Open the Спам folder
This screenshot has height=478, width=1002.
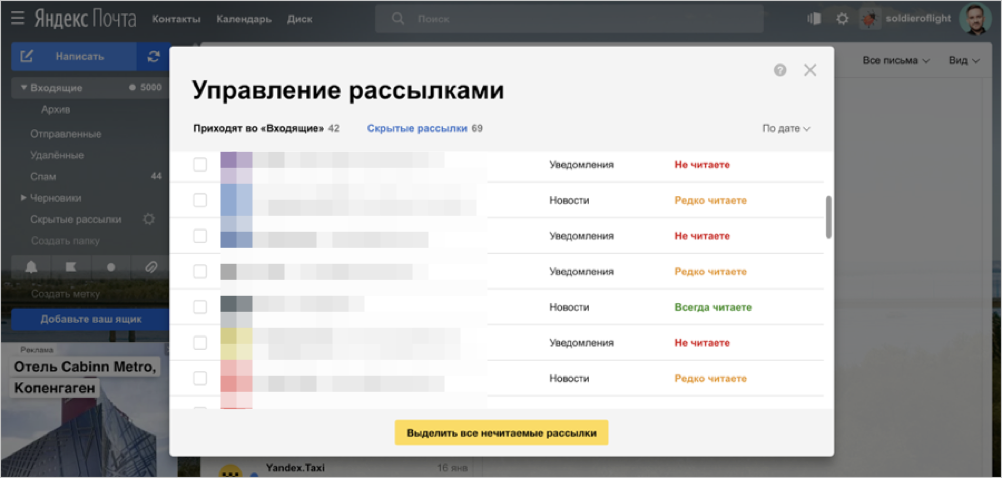(43, 176)
